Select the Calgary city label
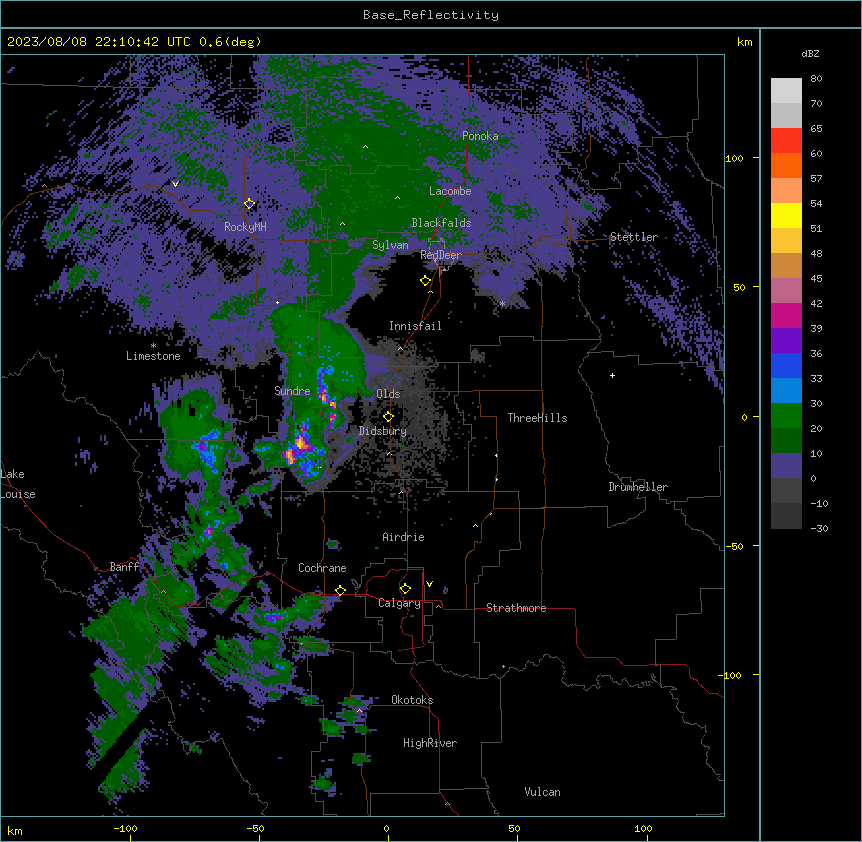The image size is (862, 842). point(399,603)
